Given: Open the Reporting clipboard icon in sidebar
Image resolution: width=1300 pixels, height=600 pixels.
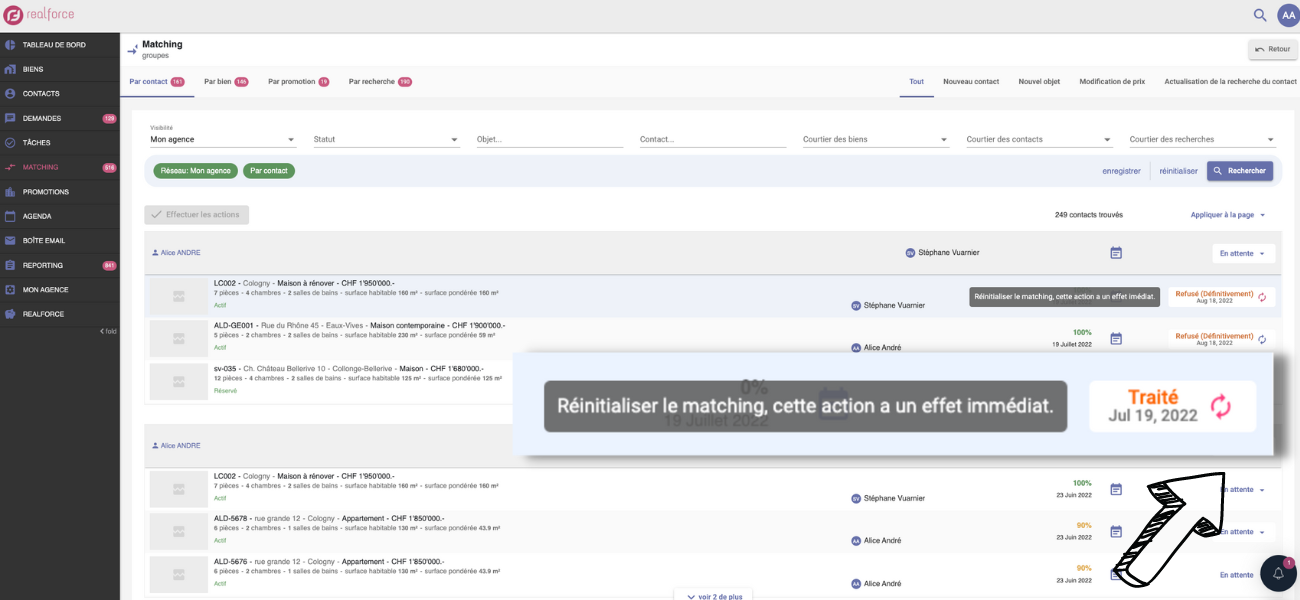Looking at the screenshot, I should 10,265.
